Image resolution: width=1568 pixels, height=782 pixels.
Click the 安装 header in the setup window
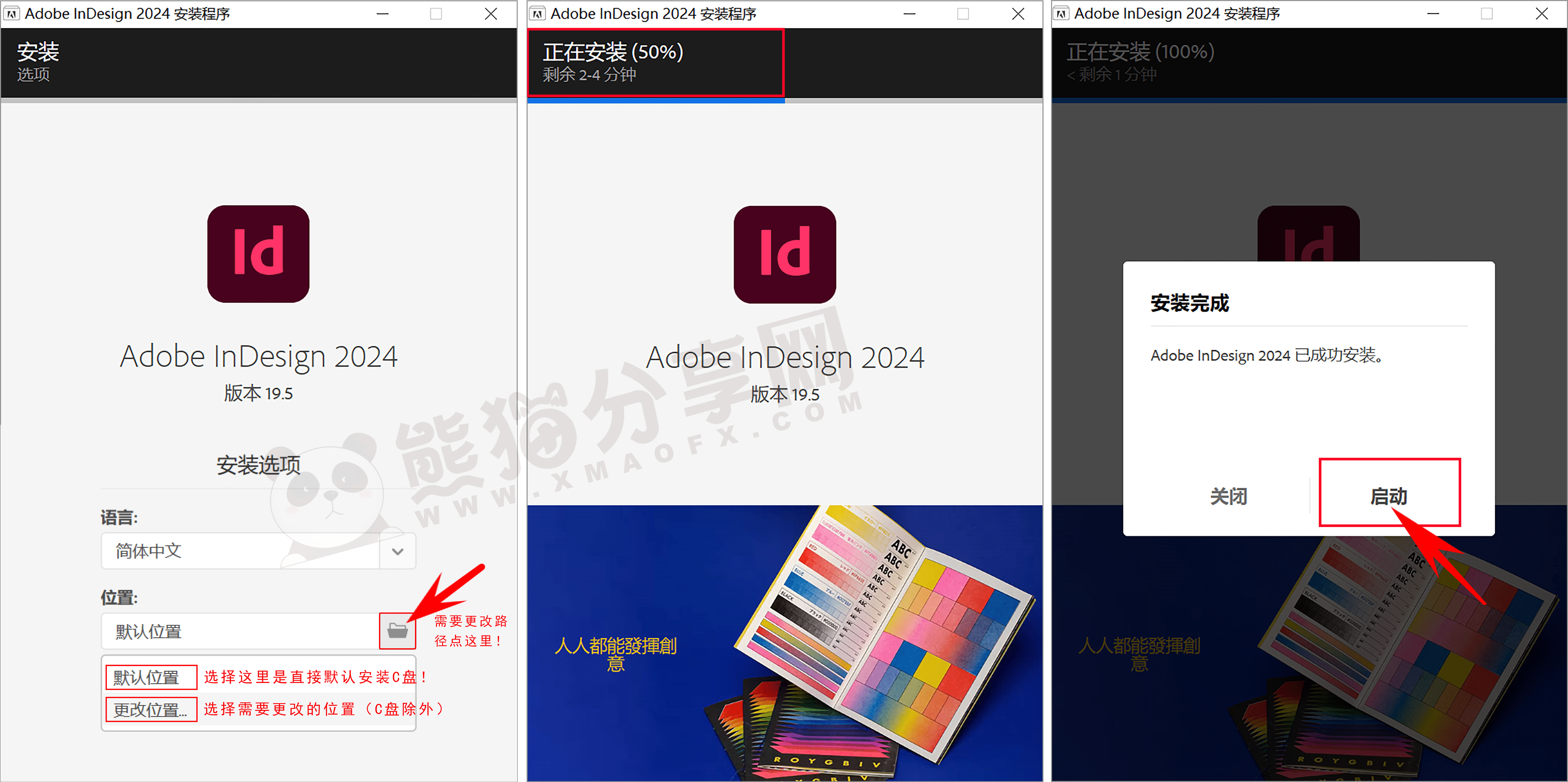click(38, 52)
